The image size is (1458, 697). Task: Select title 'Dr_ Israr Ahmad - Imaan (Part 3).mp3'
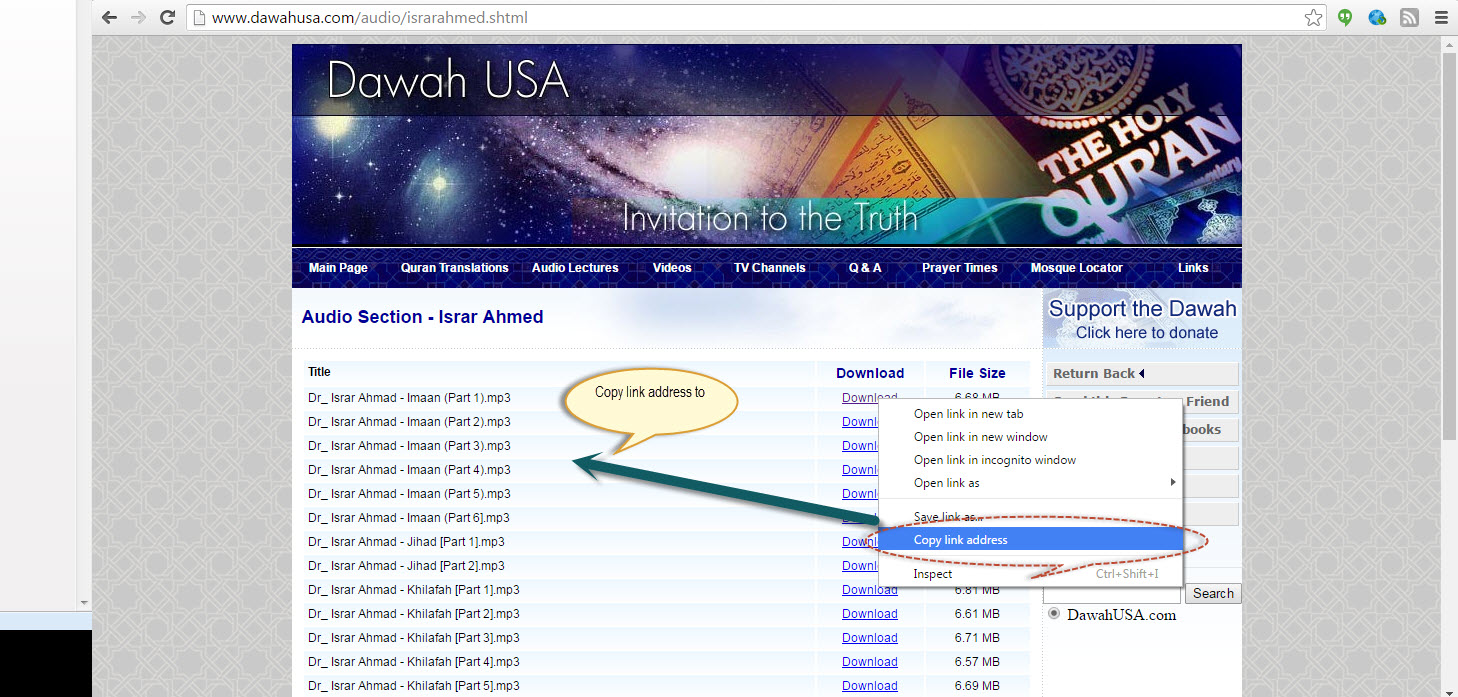[409, 446]
